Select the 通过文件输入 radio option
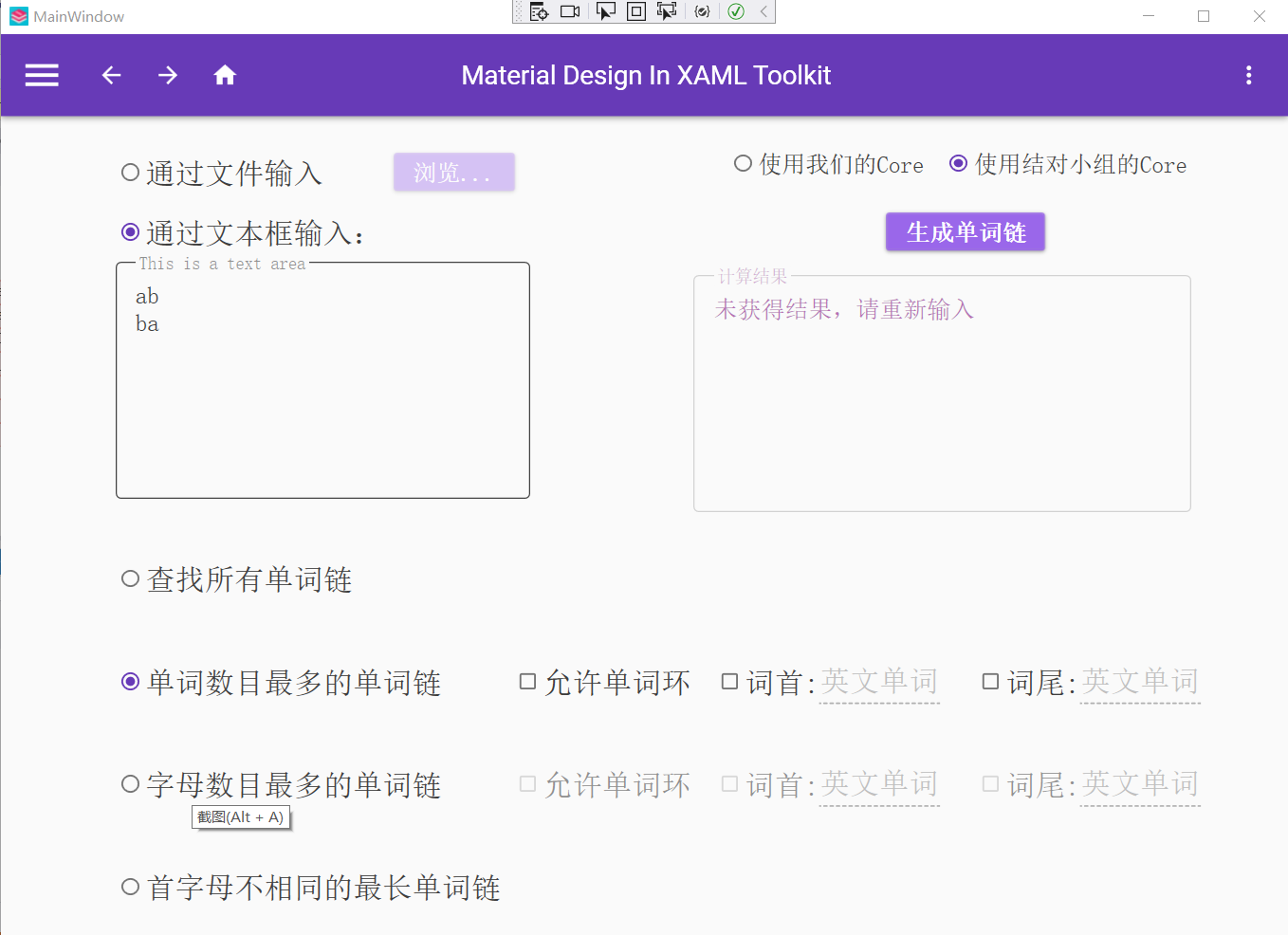Viewport: 1288px width, 935px height. pyautogui.click(x=223, y=173)
